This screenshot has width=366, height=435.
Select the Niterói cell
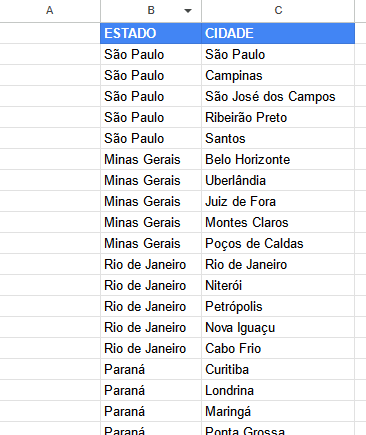(x=278, y=285)
